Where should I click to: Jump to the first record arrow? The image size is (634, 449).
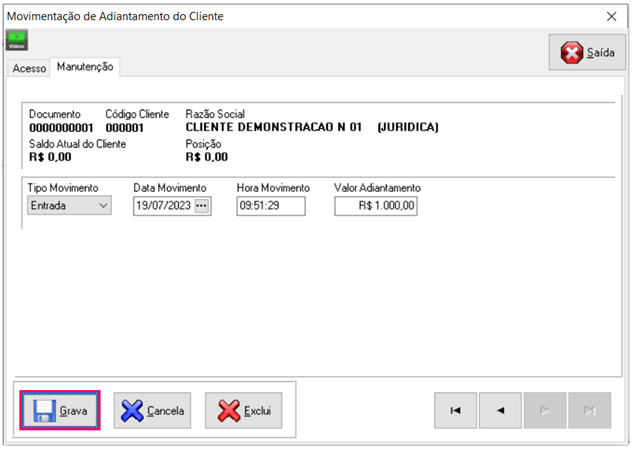(455, 410)
